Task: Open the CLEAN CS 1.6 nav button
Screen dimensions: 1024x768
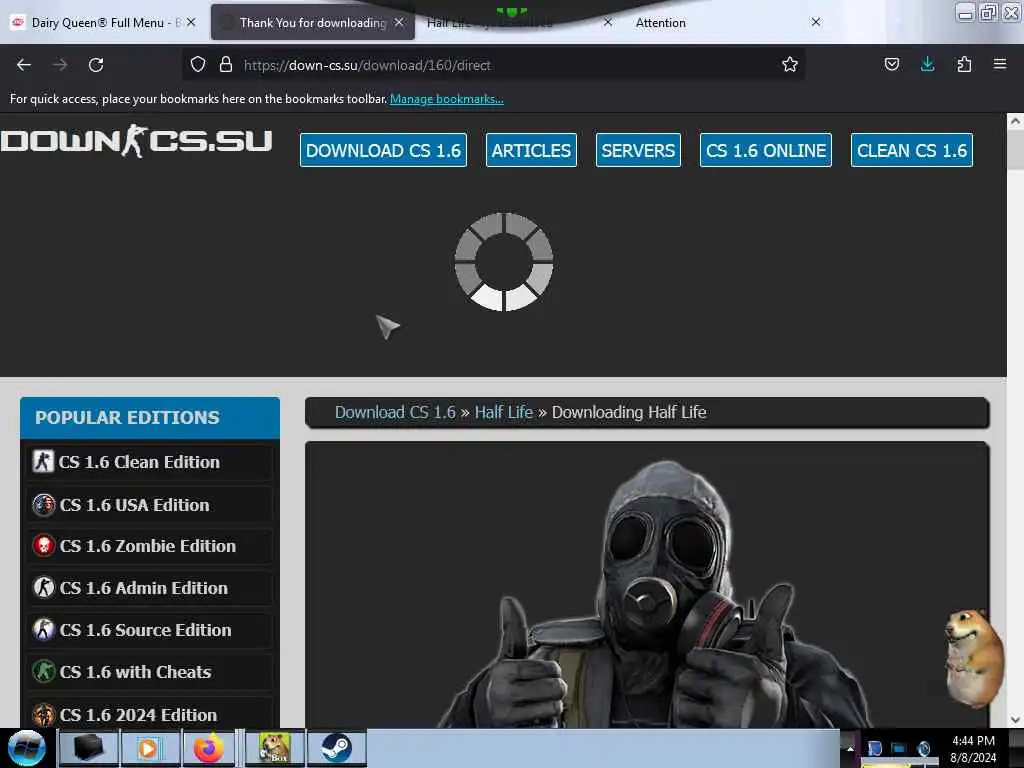Action: tap(912, 150)
